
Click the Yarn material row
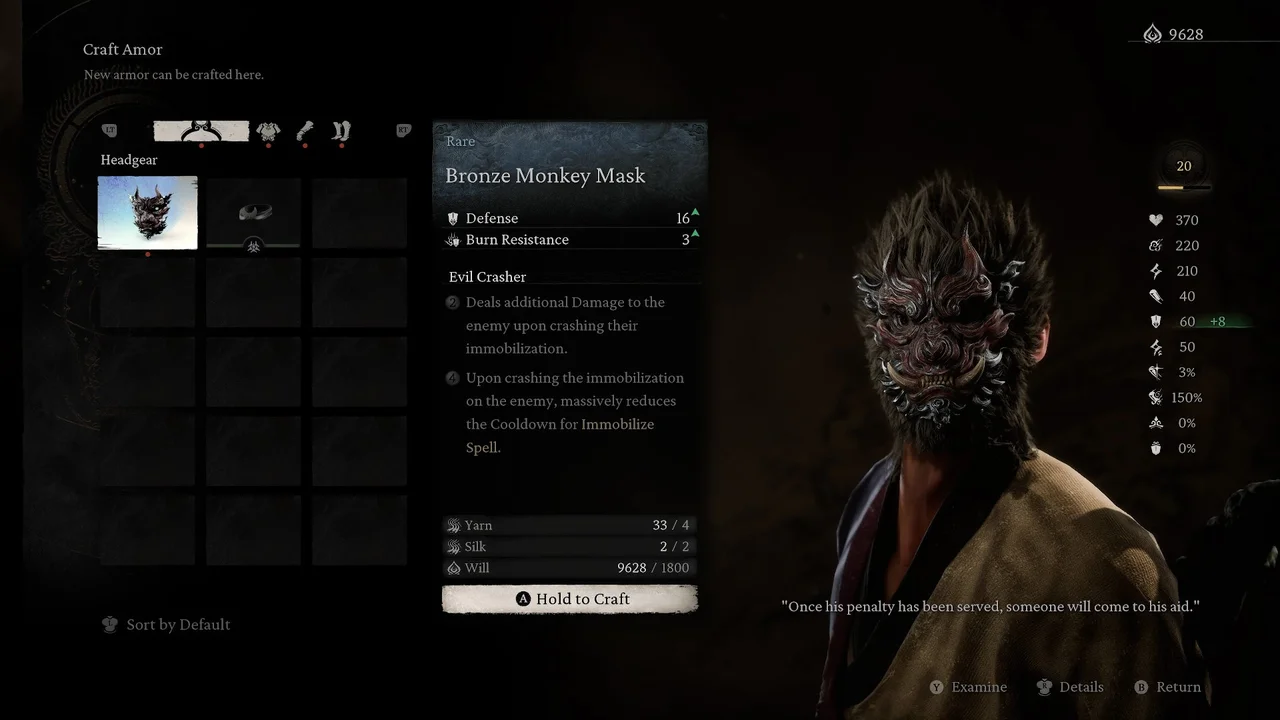pos(569,525)
